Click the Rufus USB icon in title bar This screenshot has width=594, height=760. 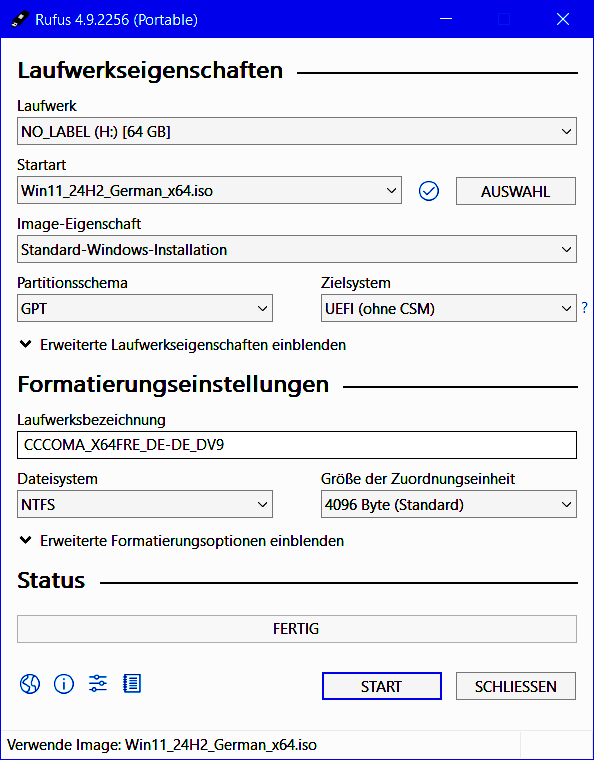click(20, 19)
